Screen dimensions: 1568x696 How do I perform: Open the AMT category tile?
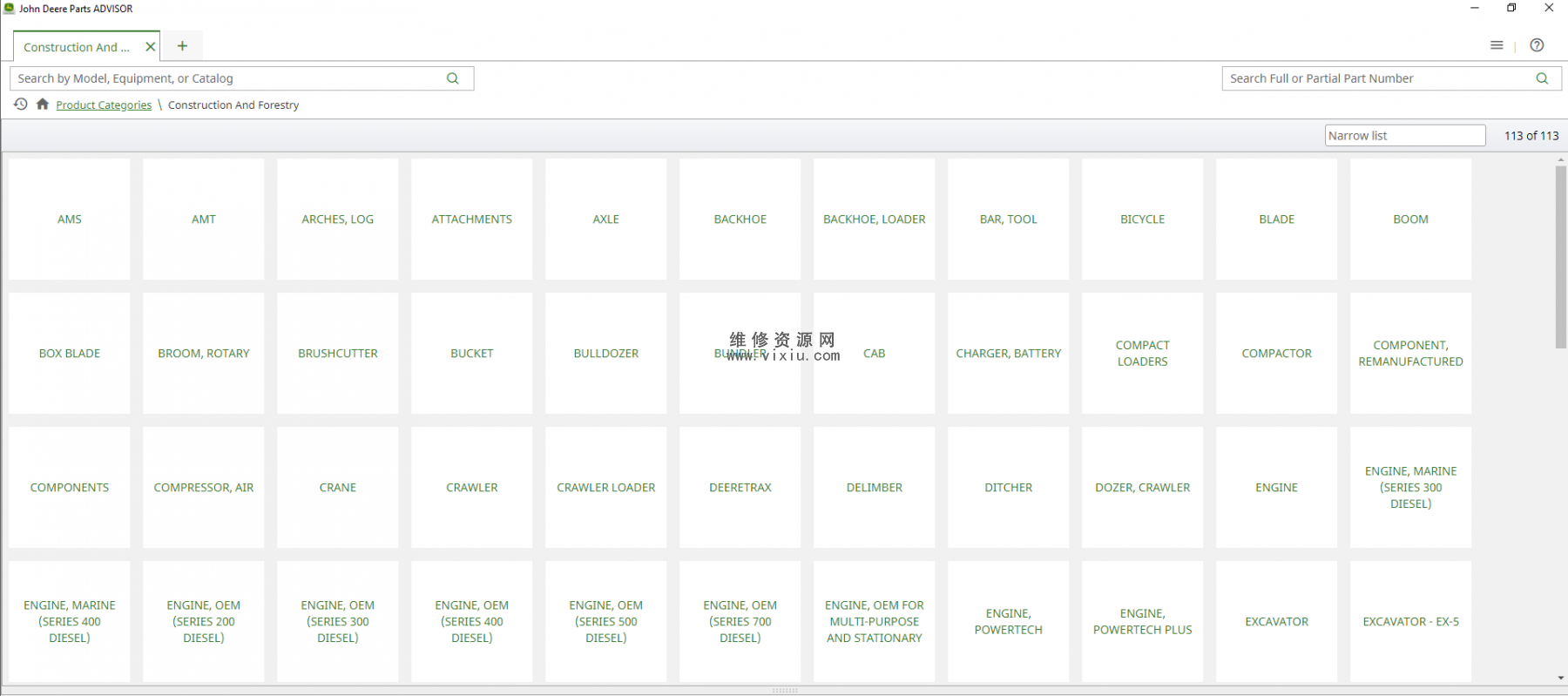tap(204, 220)
